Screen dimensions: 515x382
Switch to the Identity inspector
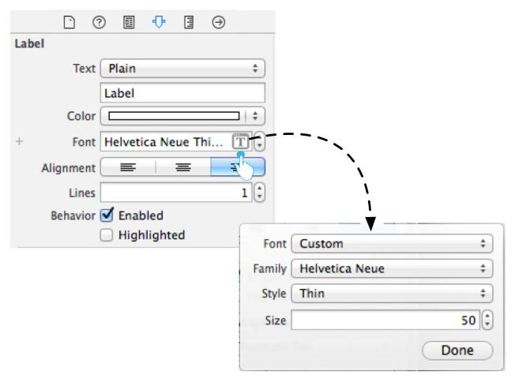(129, 23)
